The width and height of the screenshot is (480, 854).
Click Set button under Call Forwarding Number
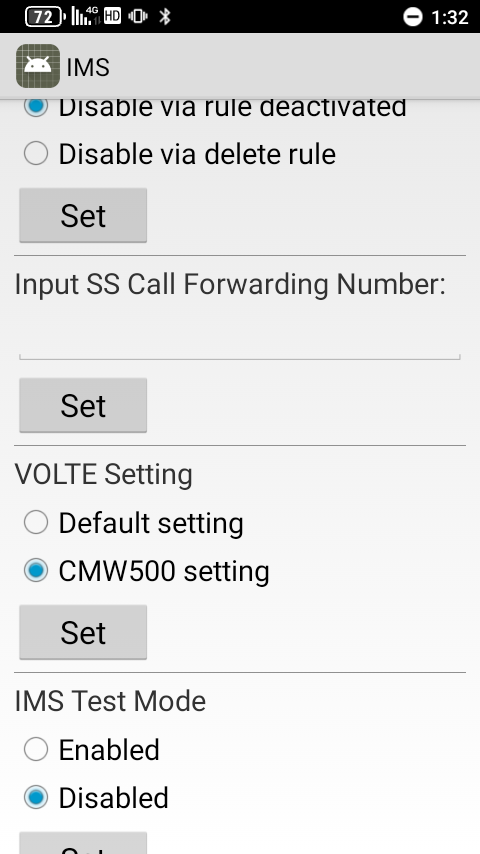(83, 405)
